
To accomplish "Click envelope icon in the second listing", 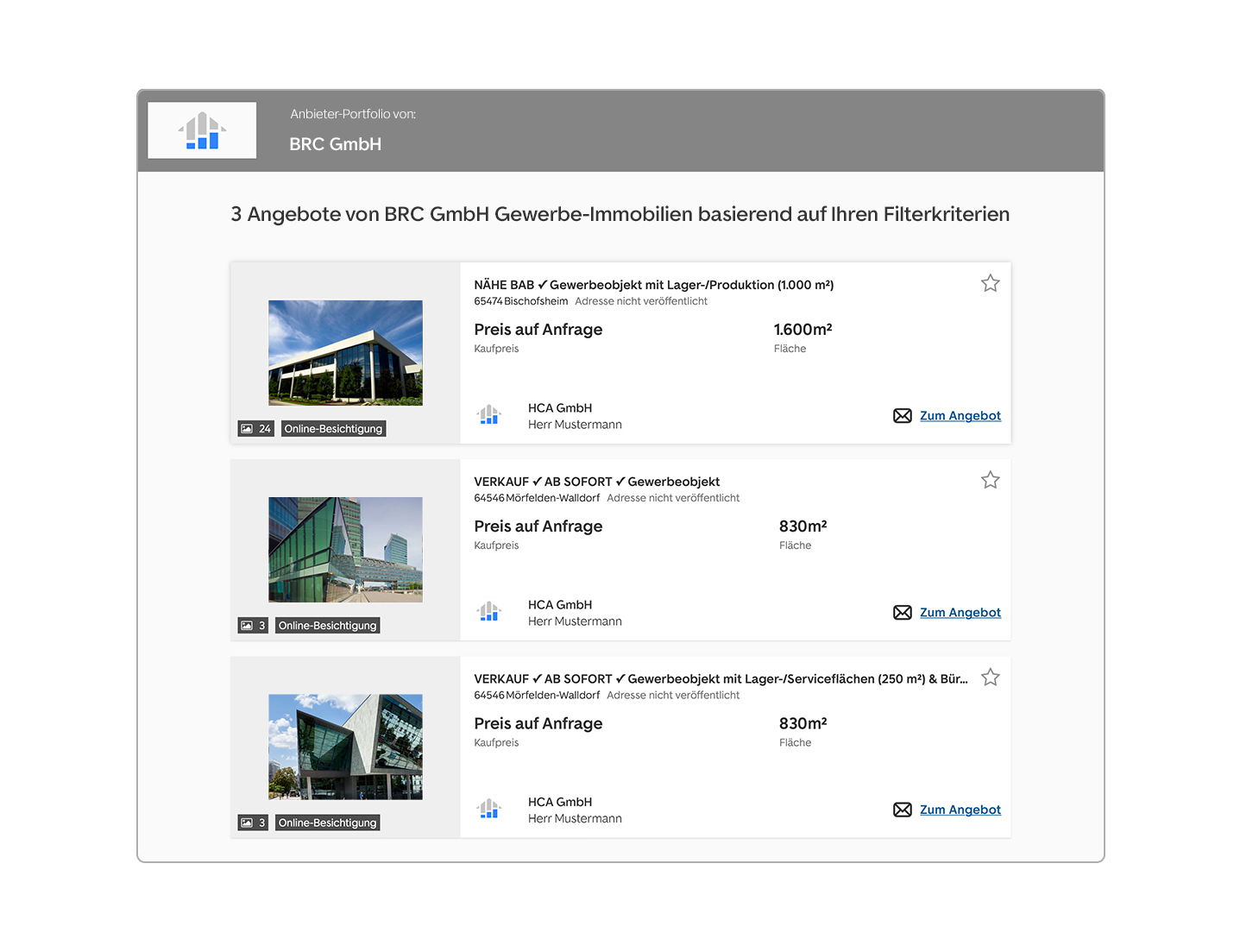I will (x=902, y=613).
